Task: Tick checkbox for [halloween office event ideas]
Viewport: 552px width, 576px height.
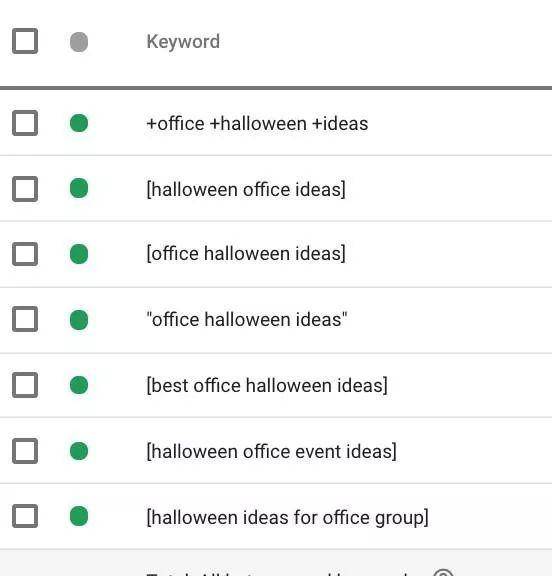Action: click(x=25, y=451)
